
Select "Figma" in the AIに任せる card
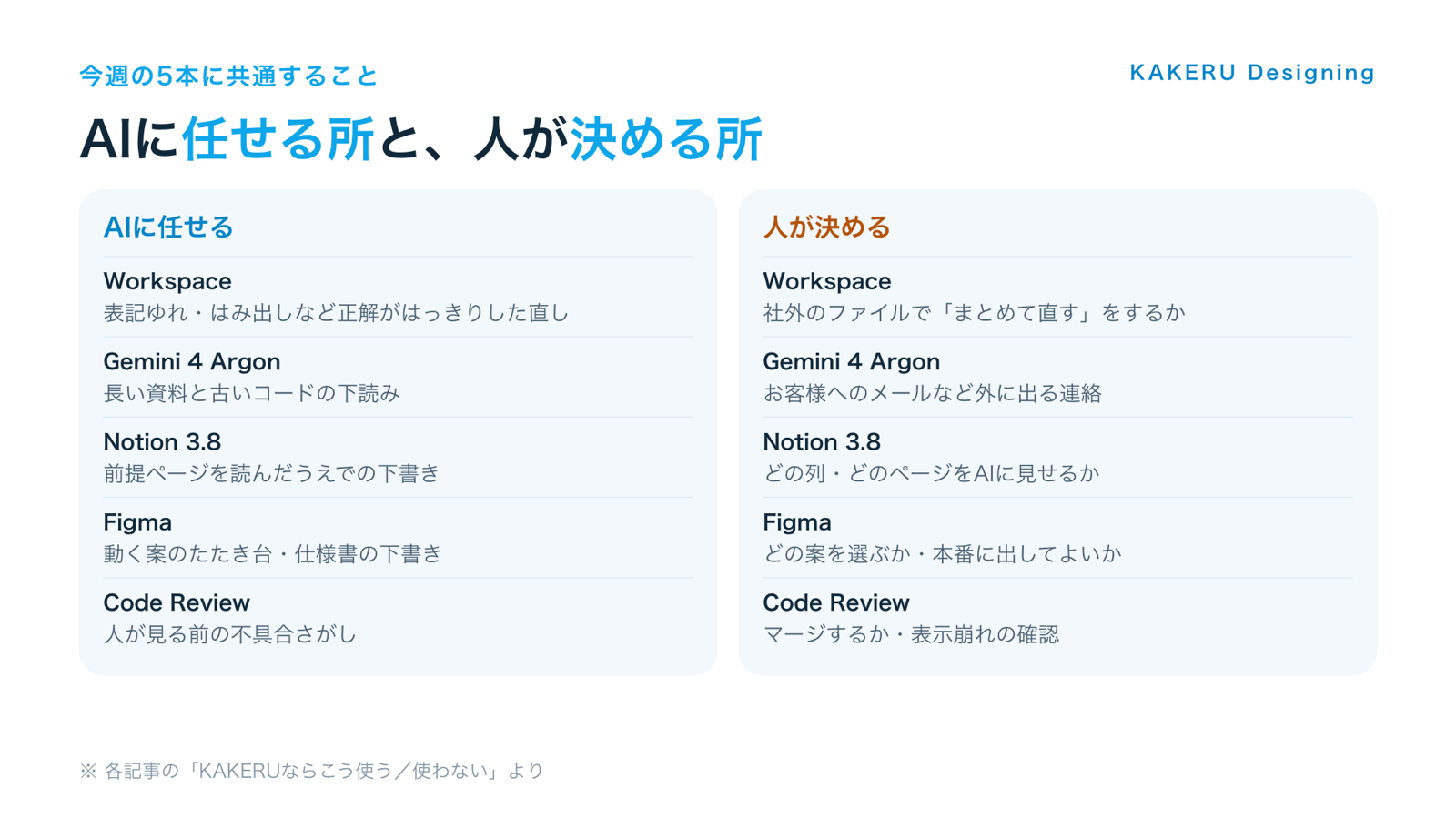pyautogui.click(x=137, y=522)
